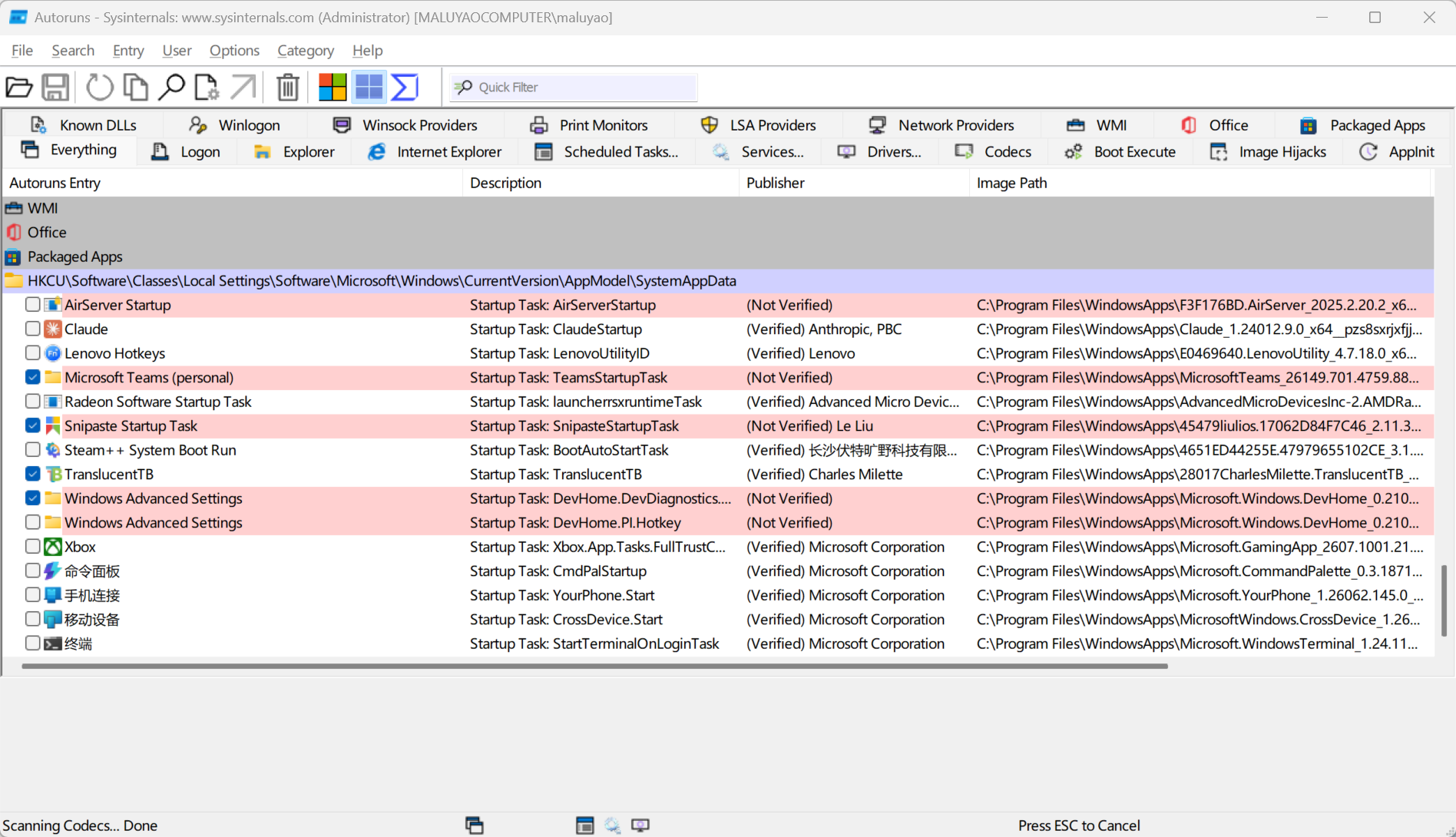Click the TranslucentTB app icon
Image resolution: width=1456 pixels, height=837 pixels.
53,475
